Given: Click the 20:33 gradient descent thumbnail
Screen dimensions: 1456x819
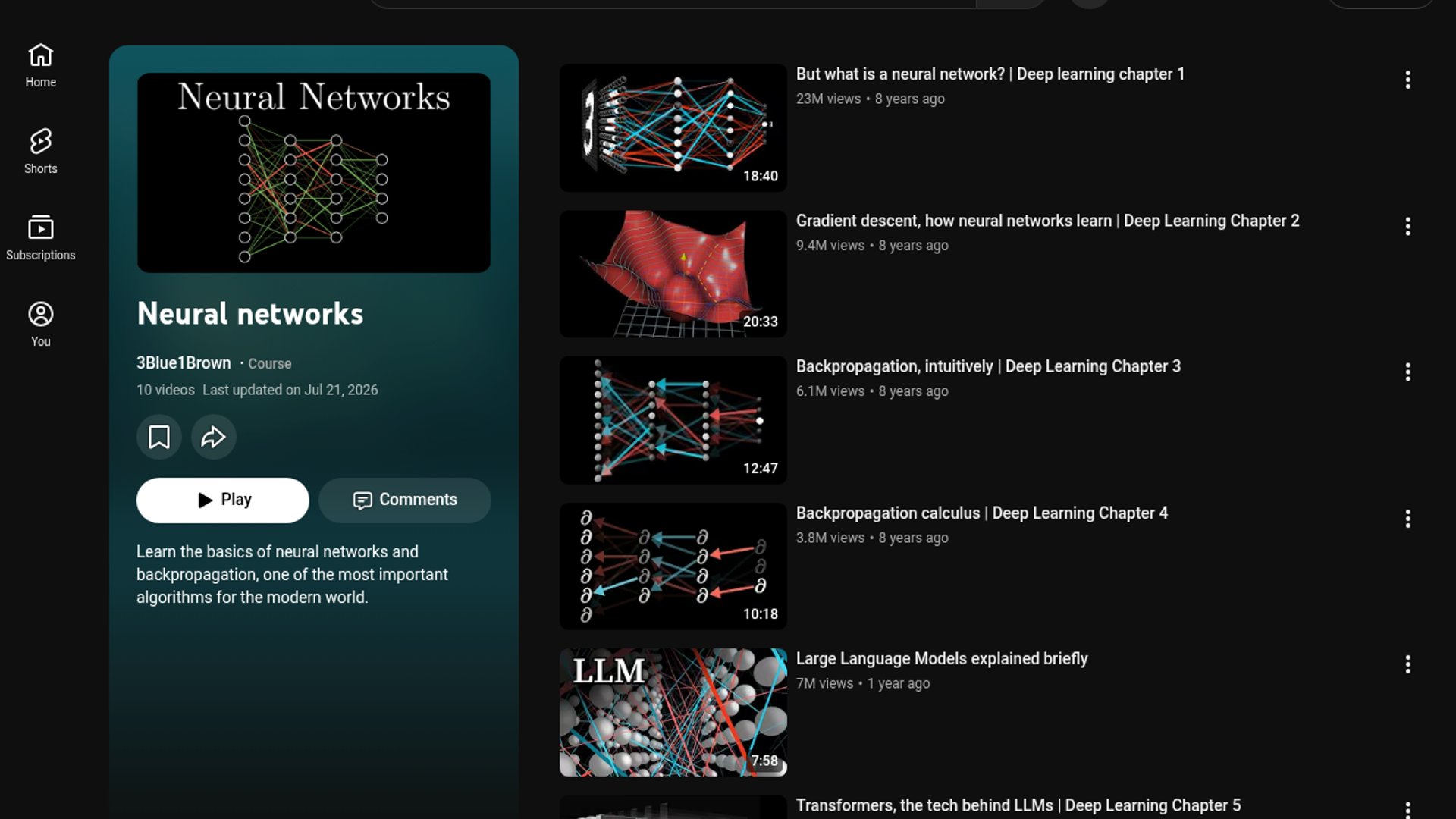Looking at the screenshot, I should [x=673, y=274].
